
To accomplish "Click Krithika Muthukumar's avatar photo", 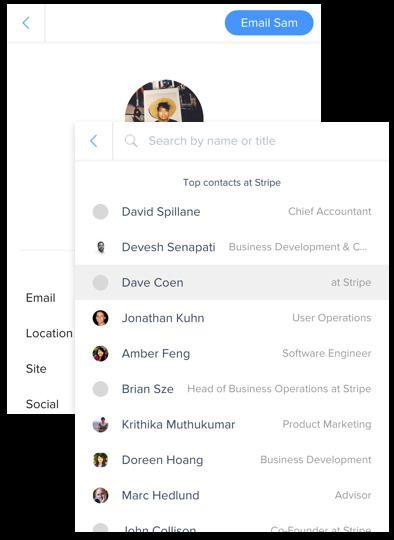I will pyautogui.click(x=101, y=424).
